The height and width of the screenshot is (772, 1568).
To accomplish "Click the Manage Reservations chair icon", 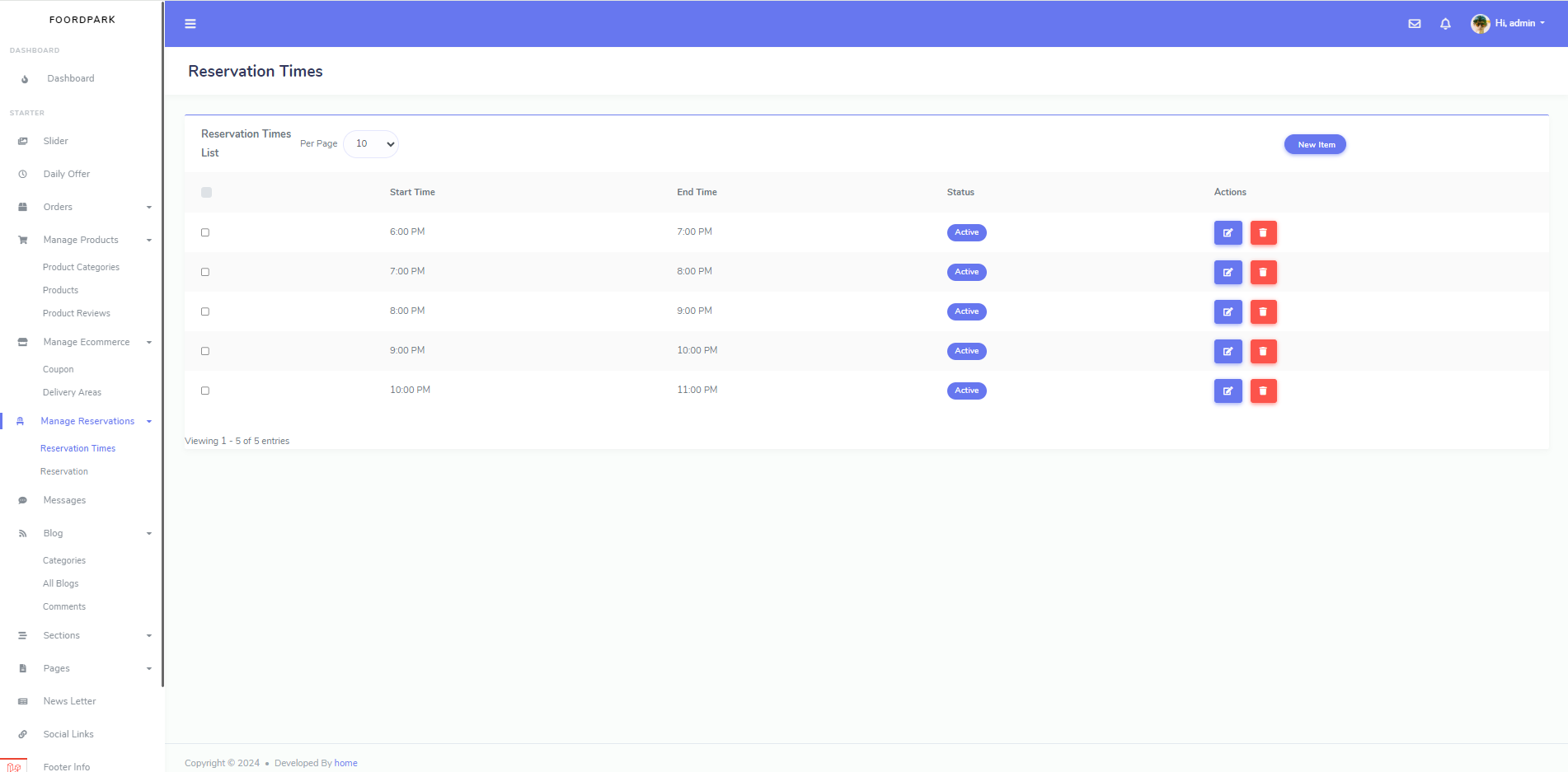I will 21,421.
